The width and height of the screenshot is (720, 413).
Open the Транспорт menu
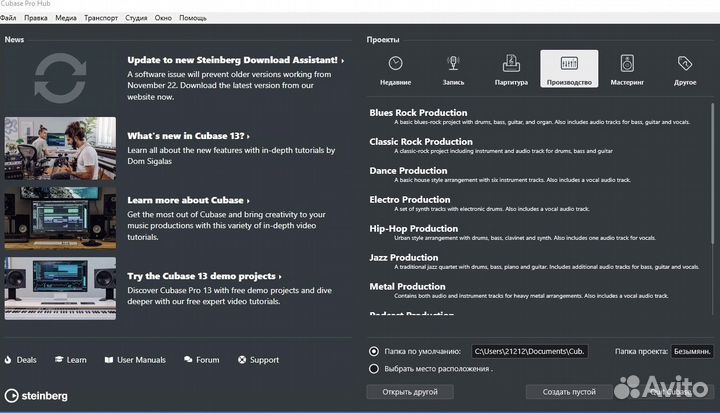(x=101, y=18)
